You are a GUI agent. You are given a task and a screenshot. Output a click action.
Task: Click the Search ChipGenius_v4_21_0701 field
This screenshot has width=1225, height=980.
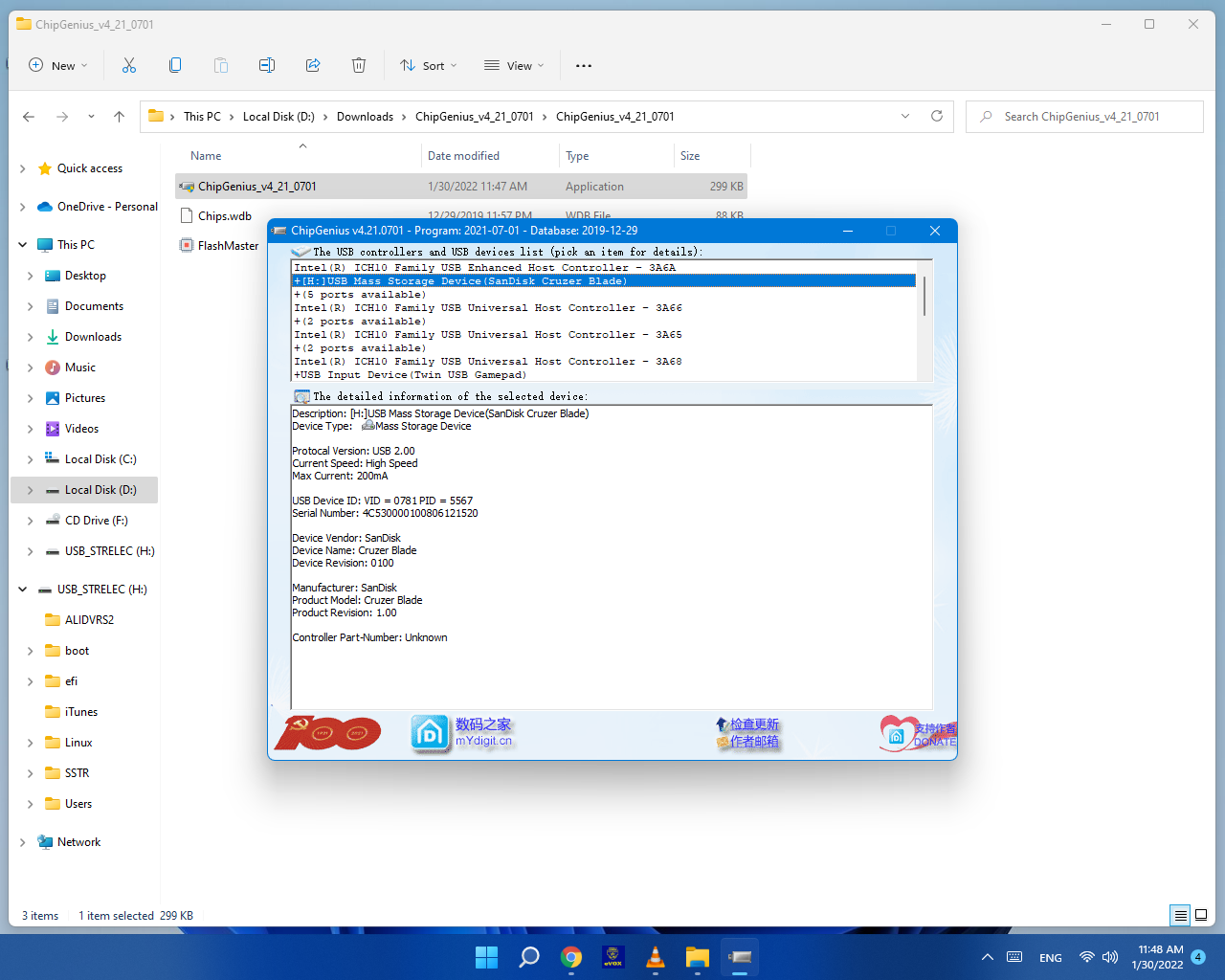1084,117
